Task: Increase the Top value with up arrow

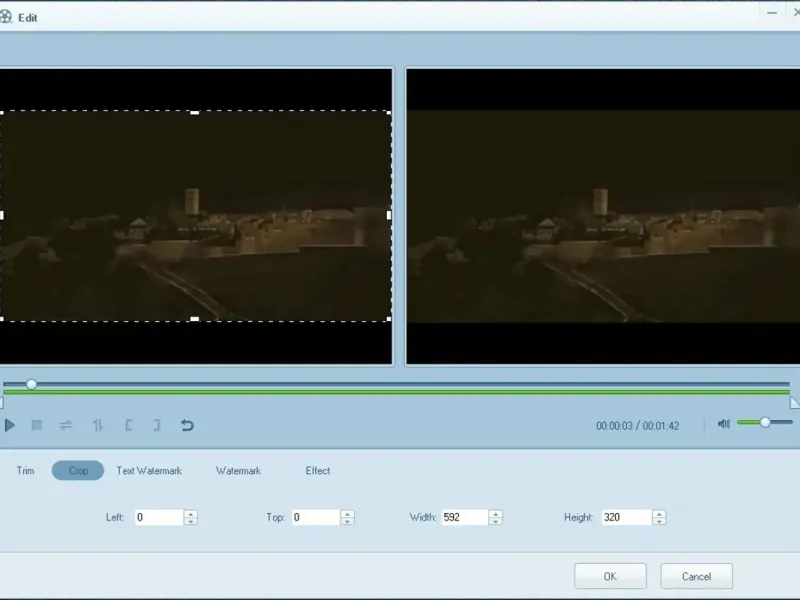Action: pos(347,514)
